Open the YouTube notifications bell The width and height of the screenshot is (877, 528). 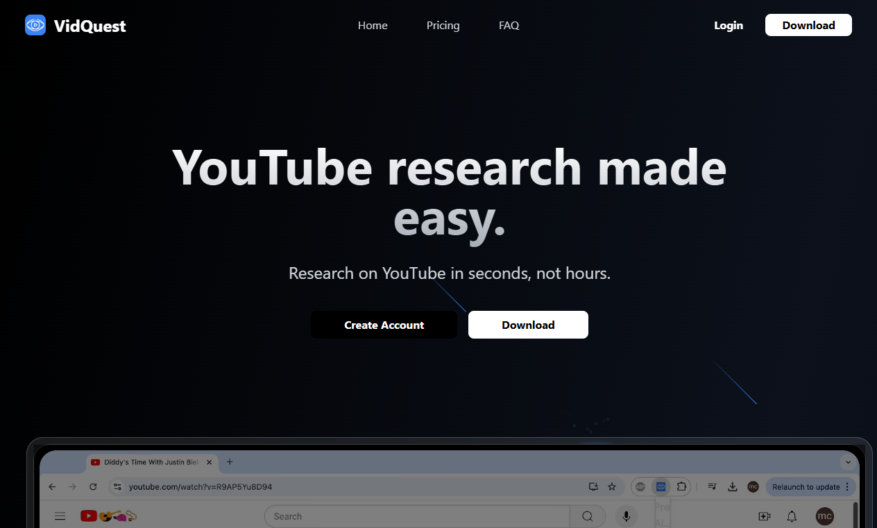[792, 516]
